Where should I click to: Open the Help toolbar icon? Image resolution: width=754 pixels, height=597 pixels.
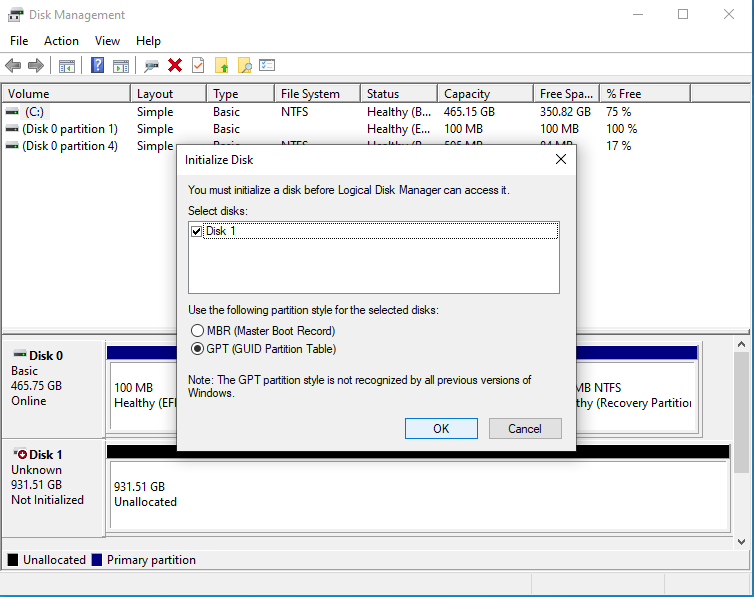[98, 65]
